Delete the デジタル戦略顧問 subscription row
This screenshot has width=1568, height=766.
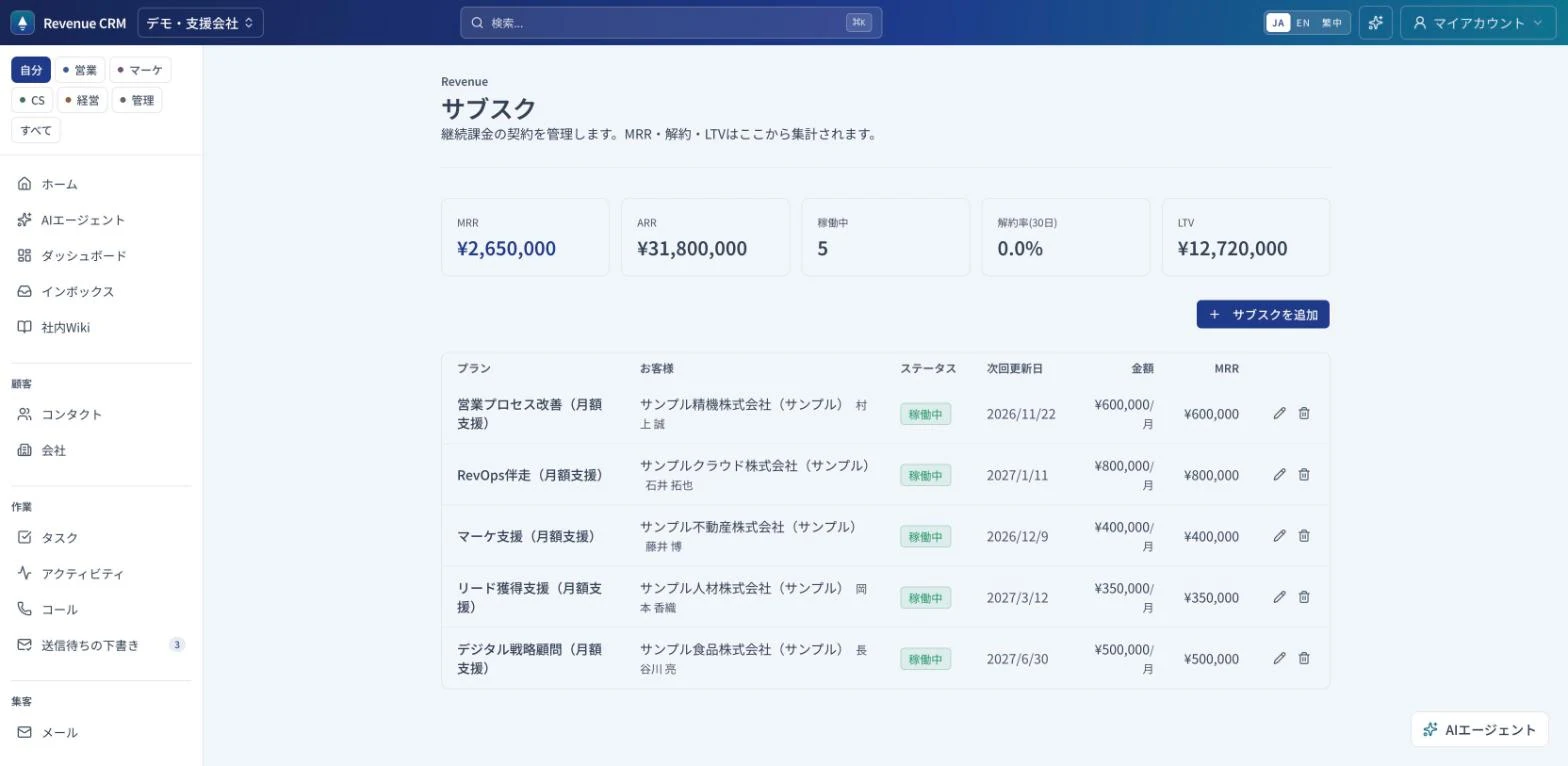tap(1304, 658)
